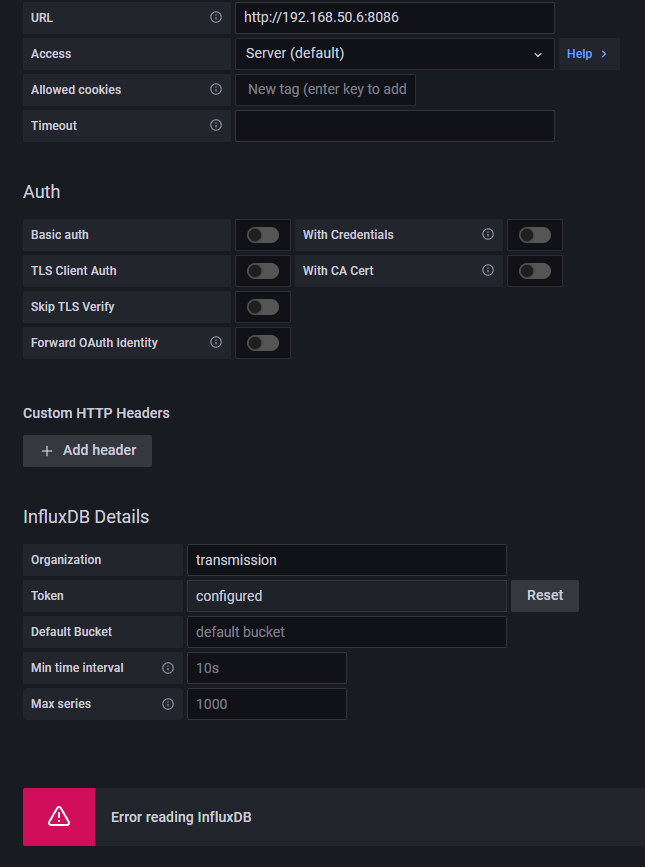The image size is (645, 867).
Task: Click the info icon next to URL
Action: coord(216,17)
